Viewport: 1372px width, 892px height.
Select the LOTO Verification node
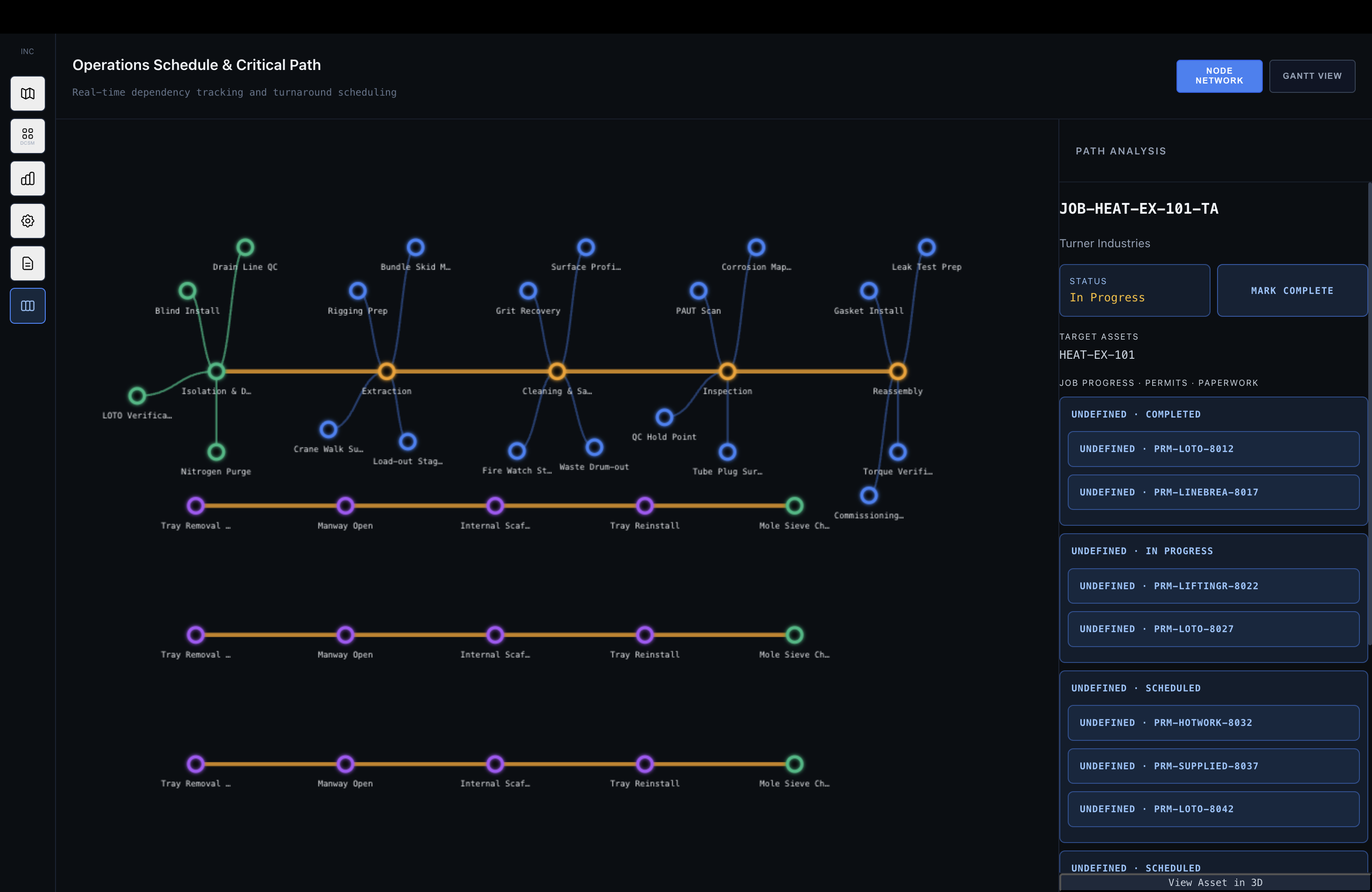click(x=137, y=395)
